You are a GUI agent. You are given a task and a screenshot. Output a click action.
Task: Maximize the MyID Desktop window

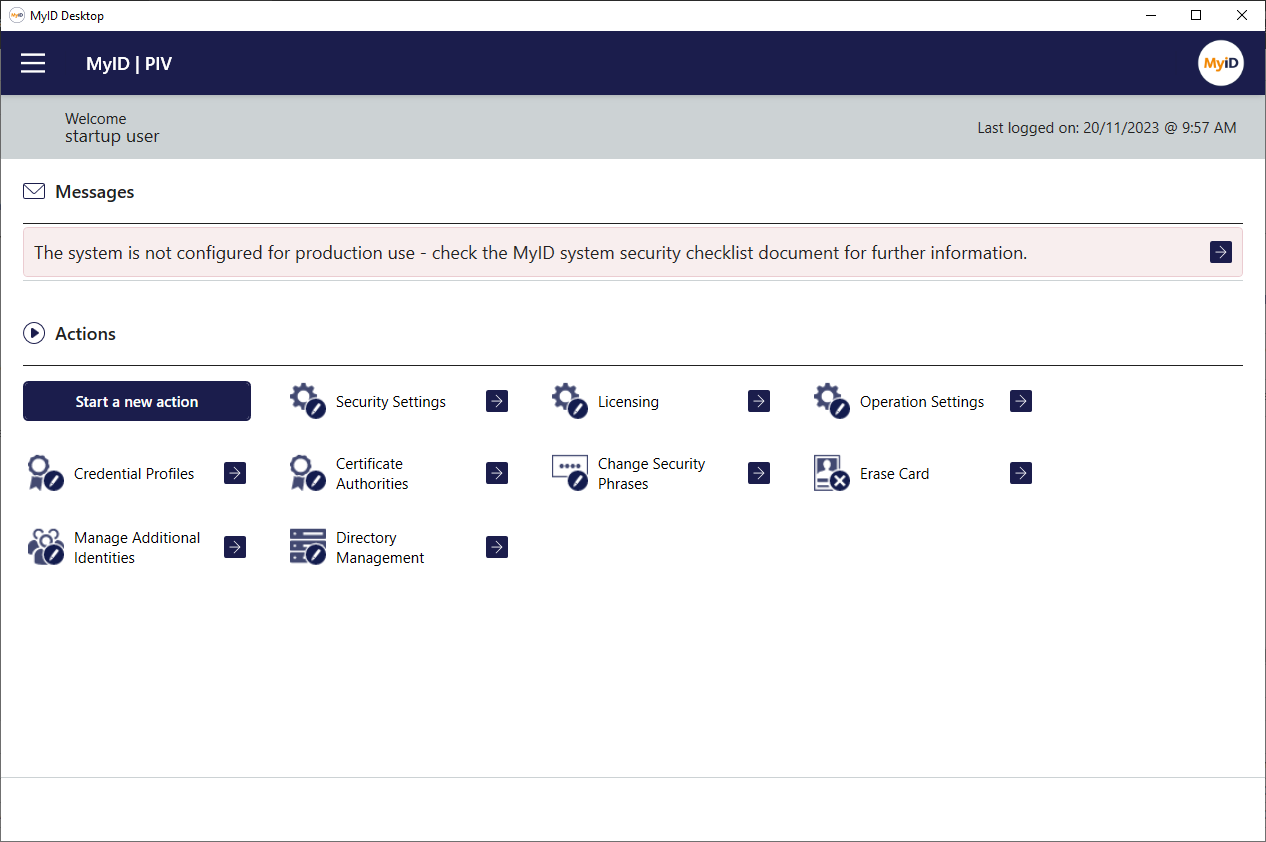tap(1196, 15)
